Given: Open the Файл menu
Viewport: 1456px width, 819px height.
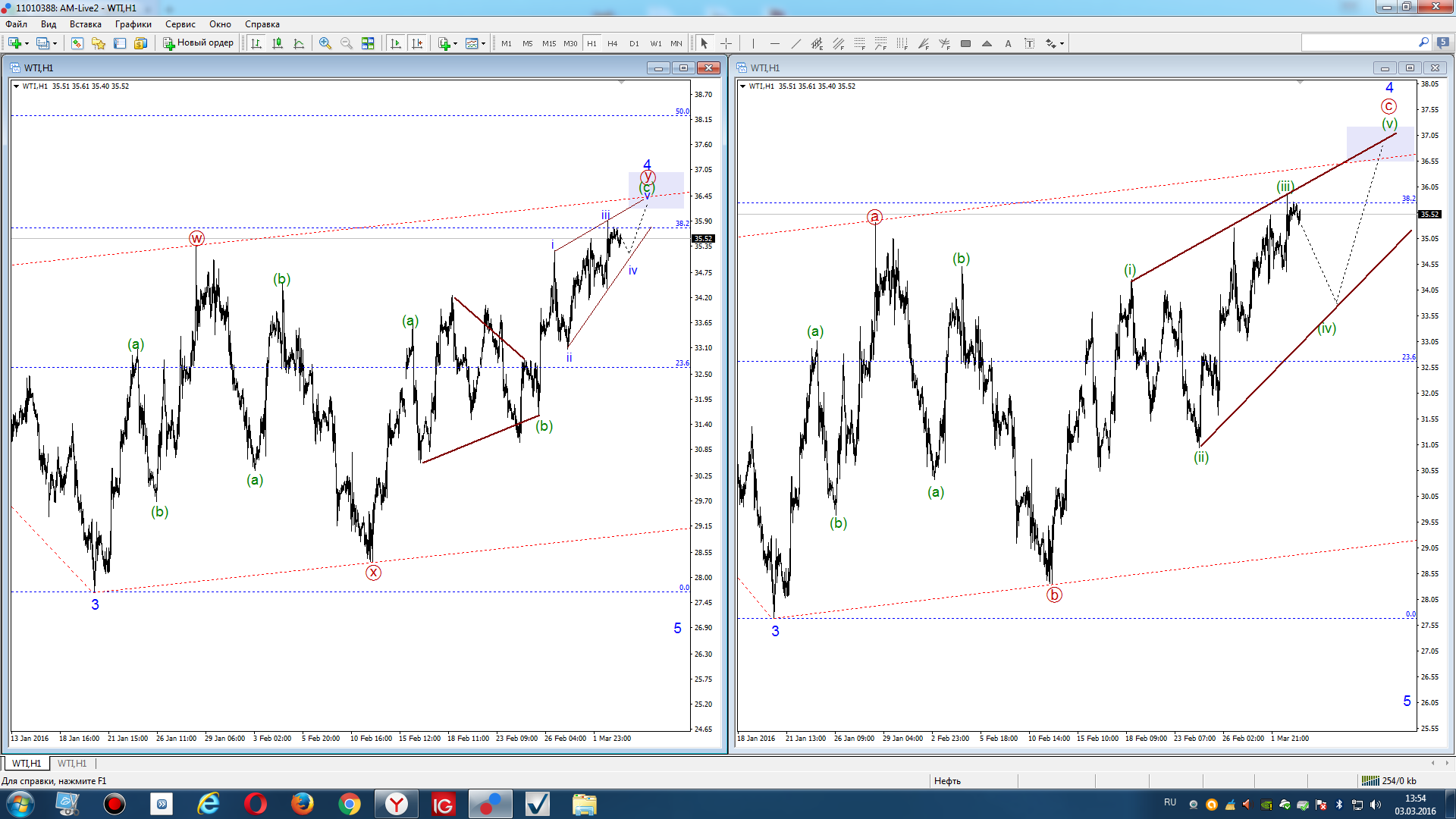Looking at the screenshot, I should coord(16,24).
